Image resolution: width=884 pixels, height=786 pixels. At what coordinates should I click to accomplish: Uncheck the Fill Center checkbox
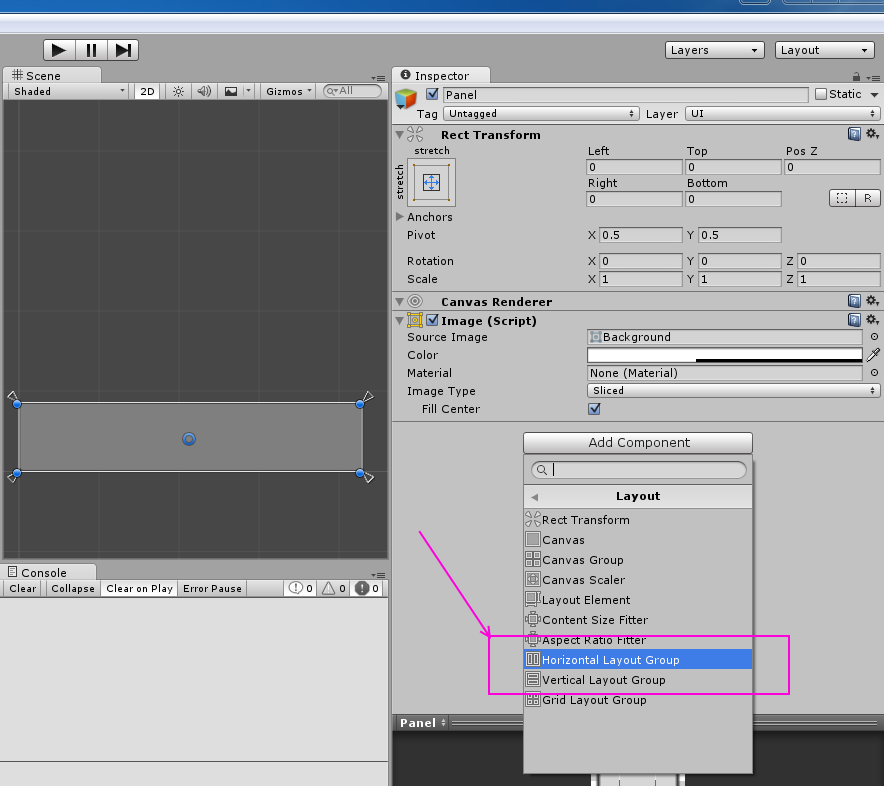point(594,409)
